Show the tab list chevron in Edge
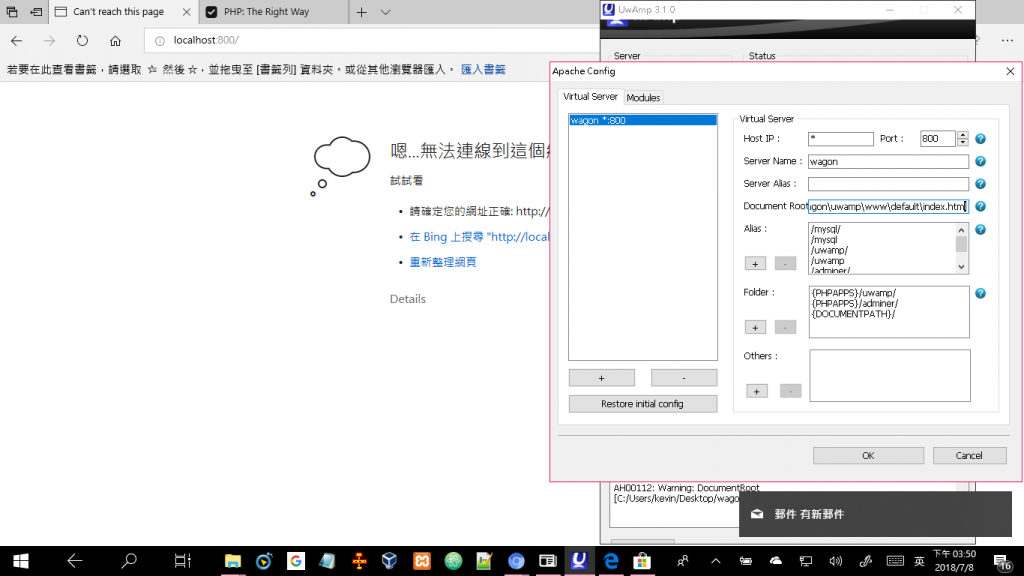1024x576 pixels. click(x=385, y=12)
